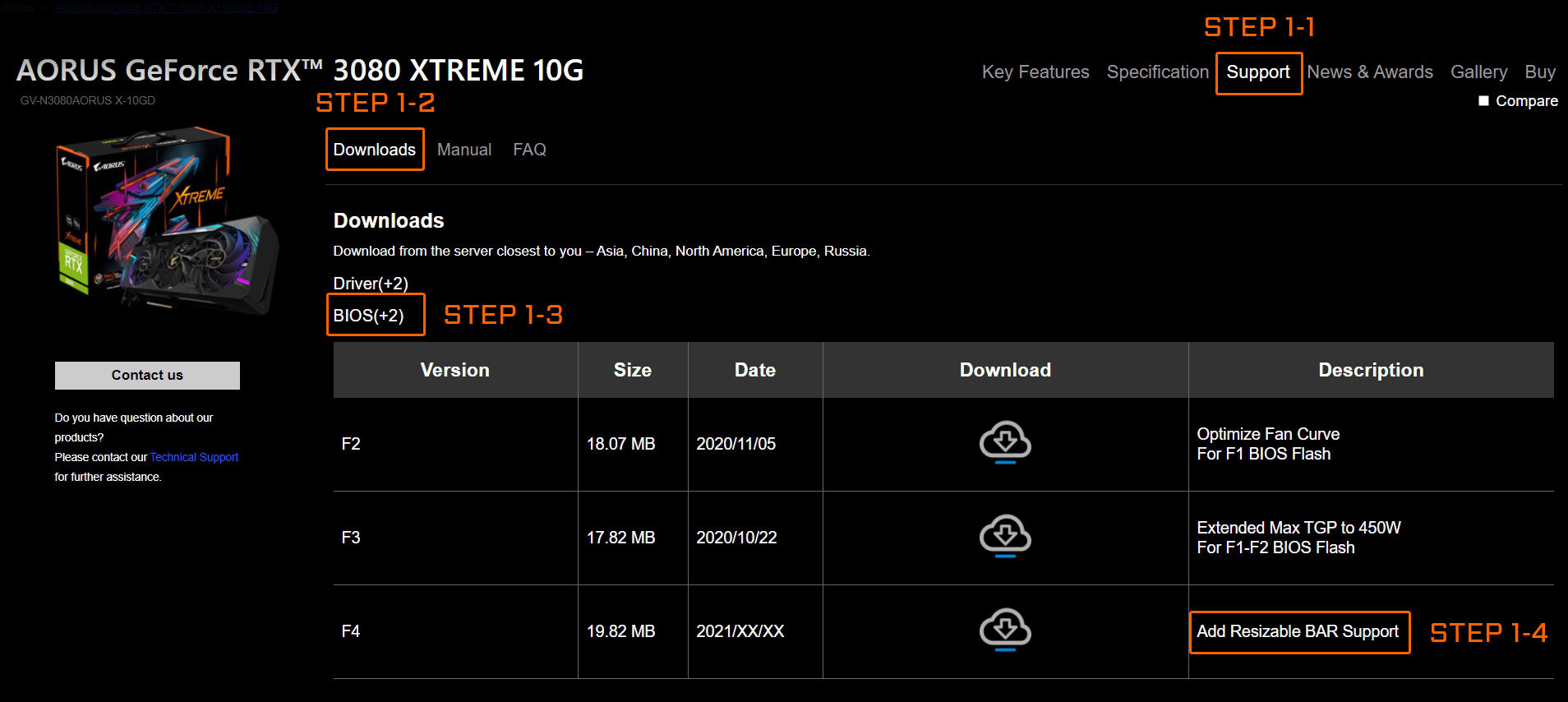Click the F3 BIOS download cloud icon
This screenshot has width=1568, height=702.
tap(1005, 536)
